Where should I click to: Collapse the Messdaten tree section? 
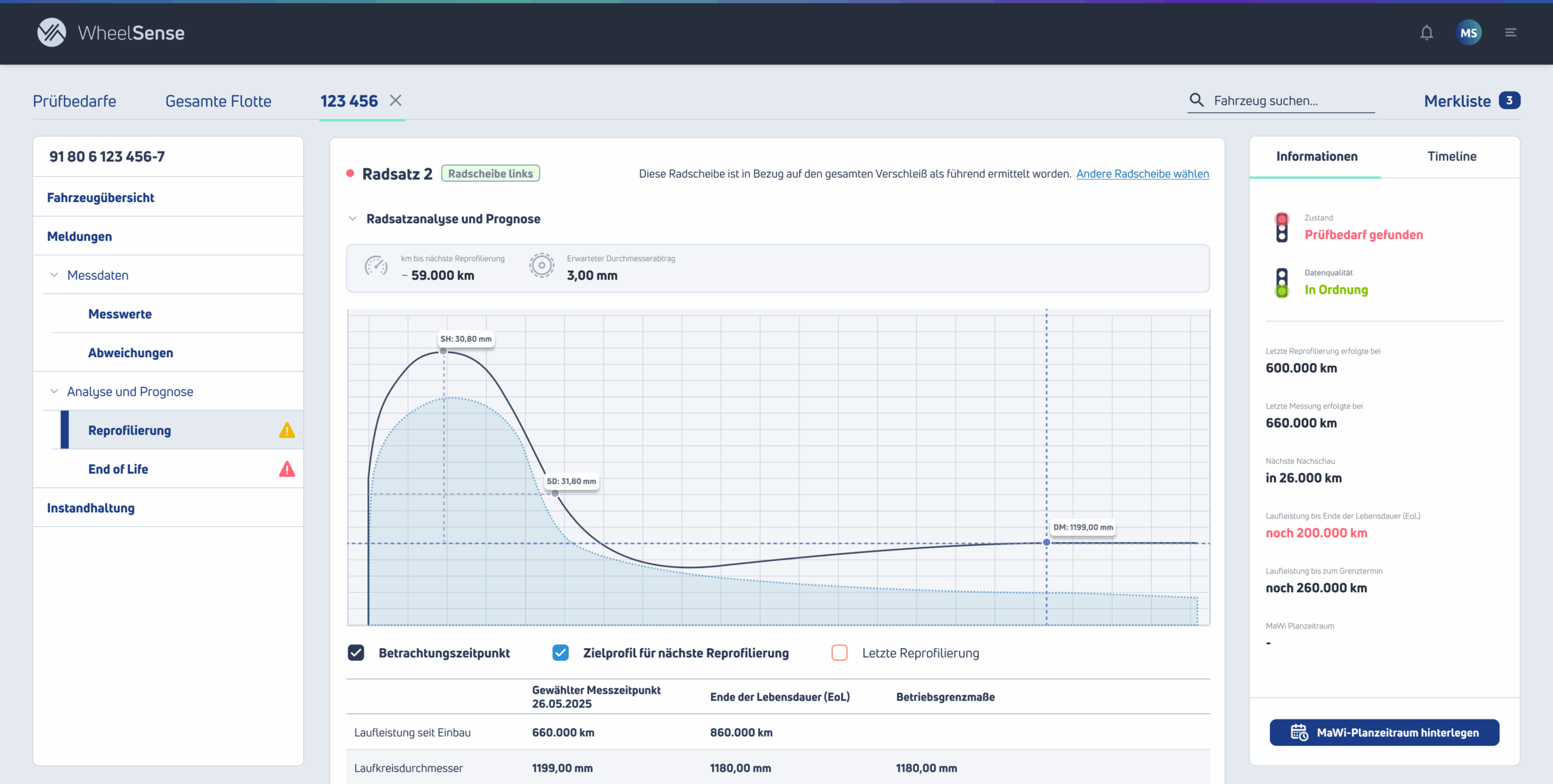(x=54, y=275)
